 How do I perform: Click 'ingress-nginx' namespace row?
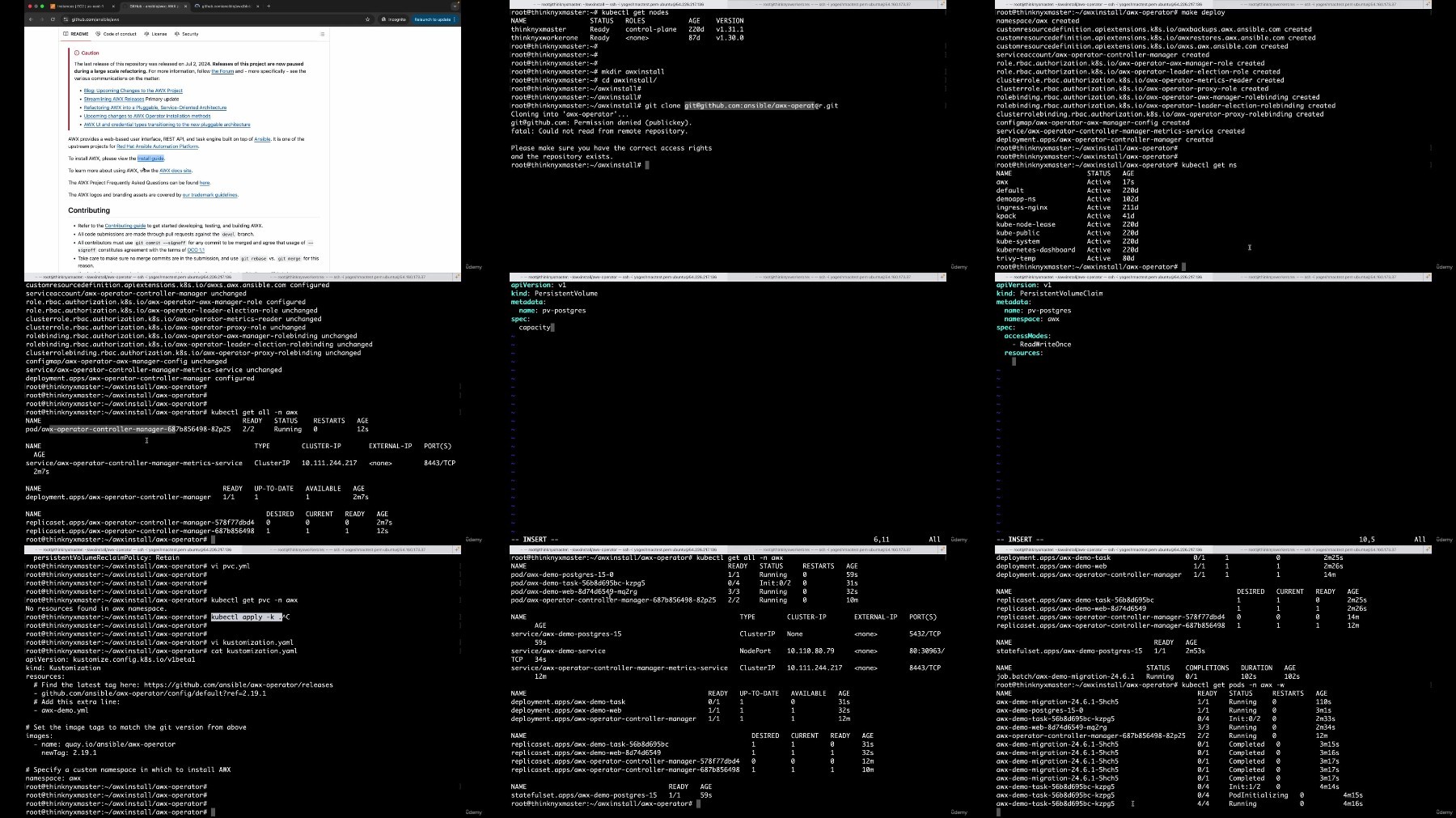pos(1068,207)
